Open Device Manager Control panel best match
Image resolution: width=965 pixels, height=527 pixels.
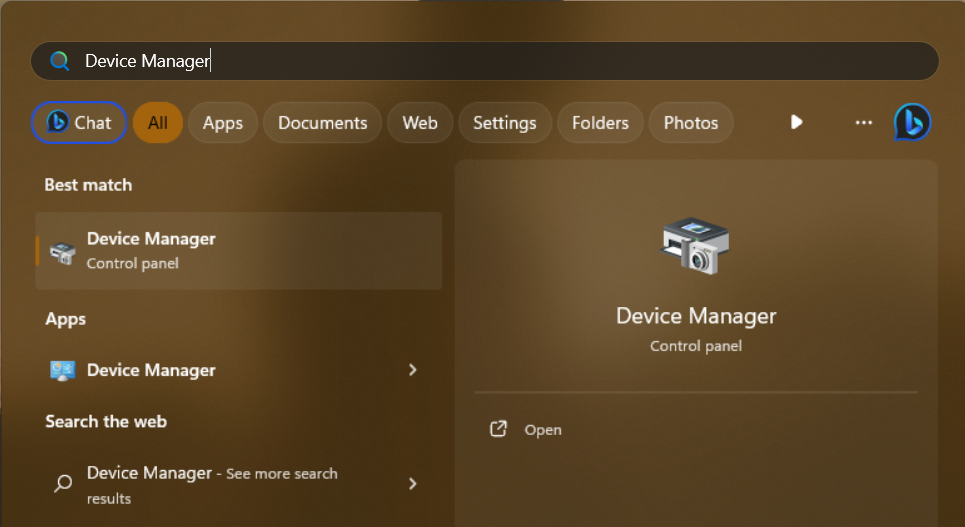coord(239,251)
